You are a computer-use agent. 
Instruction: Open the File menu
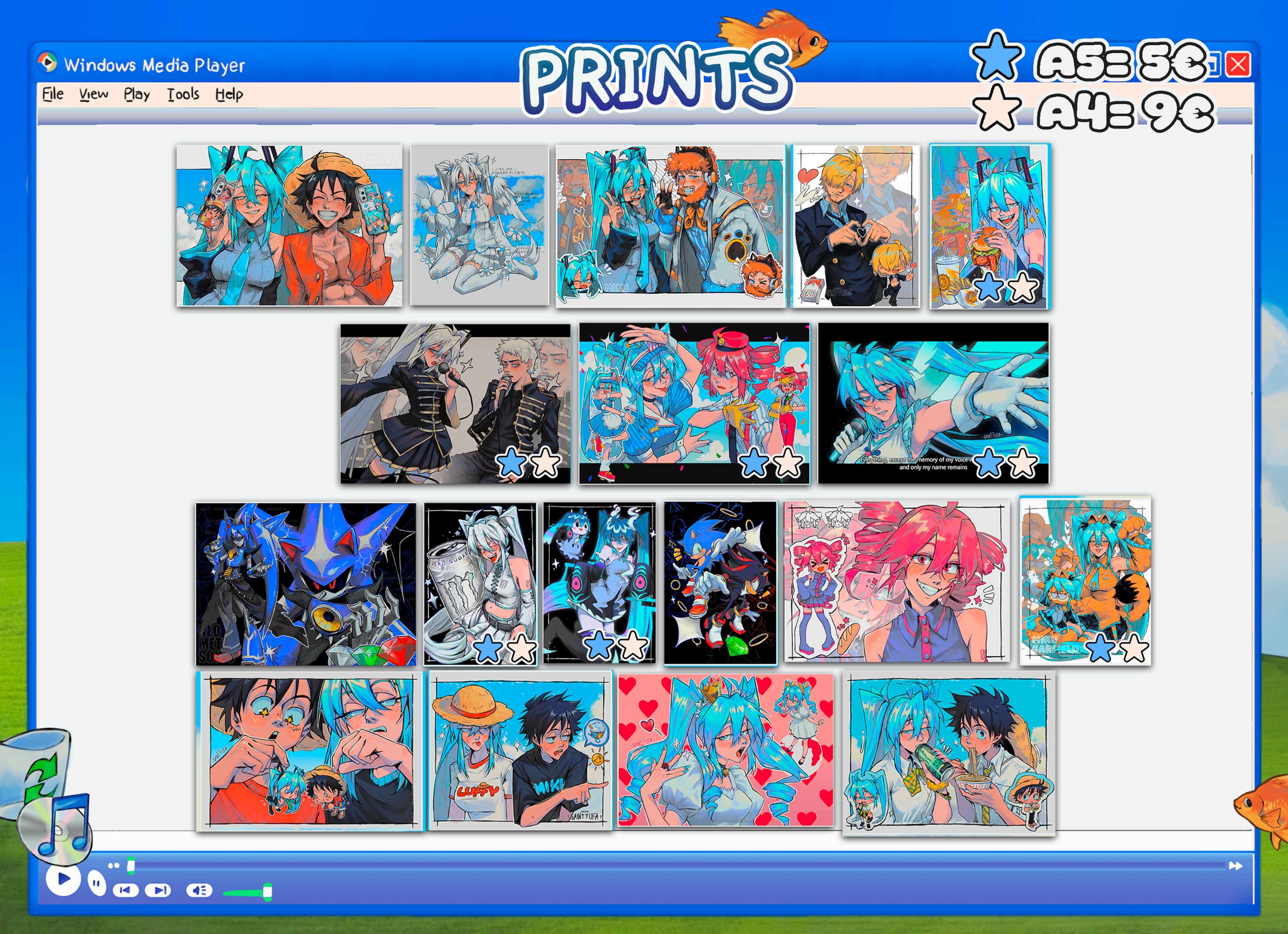(53, 94)
